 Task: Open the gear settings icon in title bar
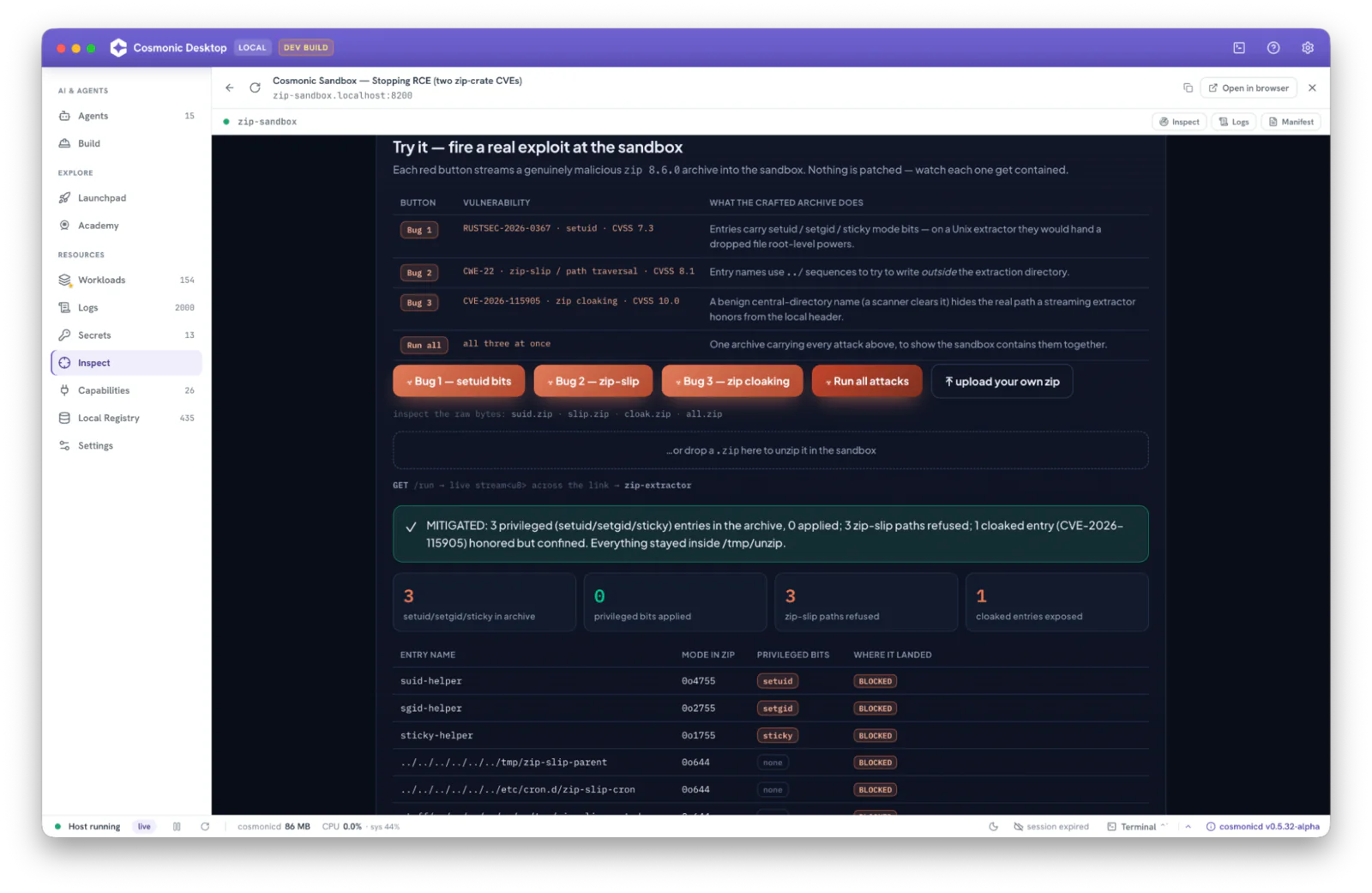pos(1308,48)
